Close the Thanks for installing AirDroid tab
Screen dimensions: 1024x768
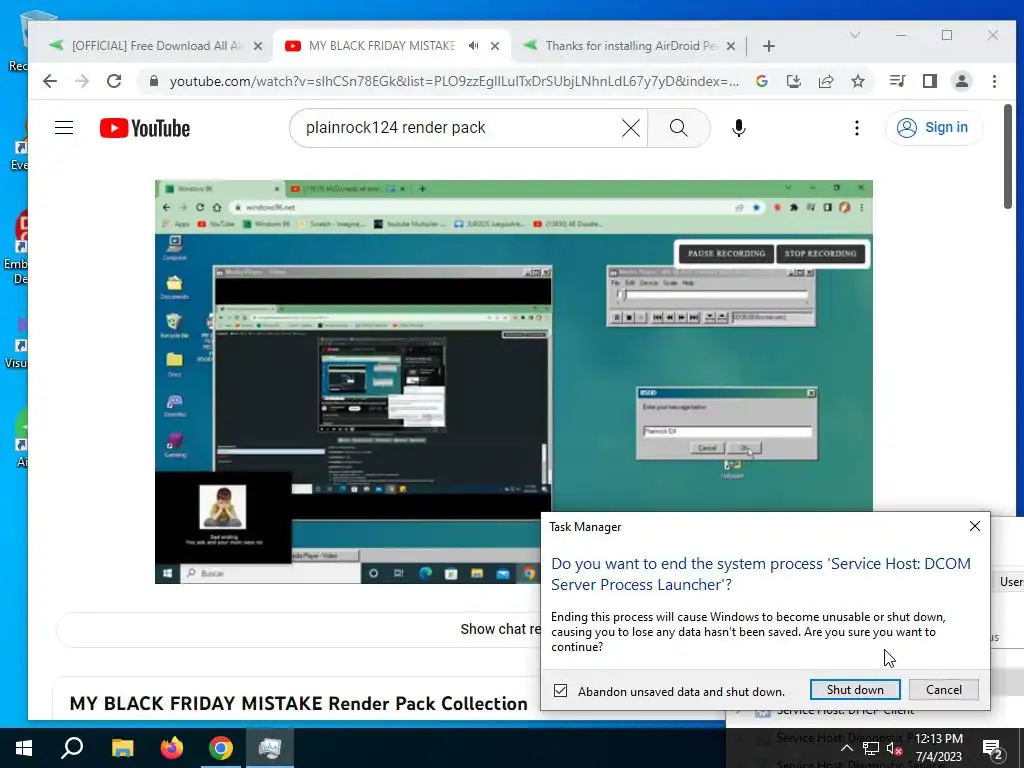click(731, 46)
